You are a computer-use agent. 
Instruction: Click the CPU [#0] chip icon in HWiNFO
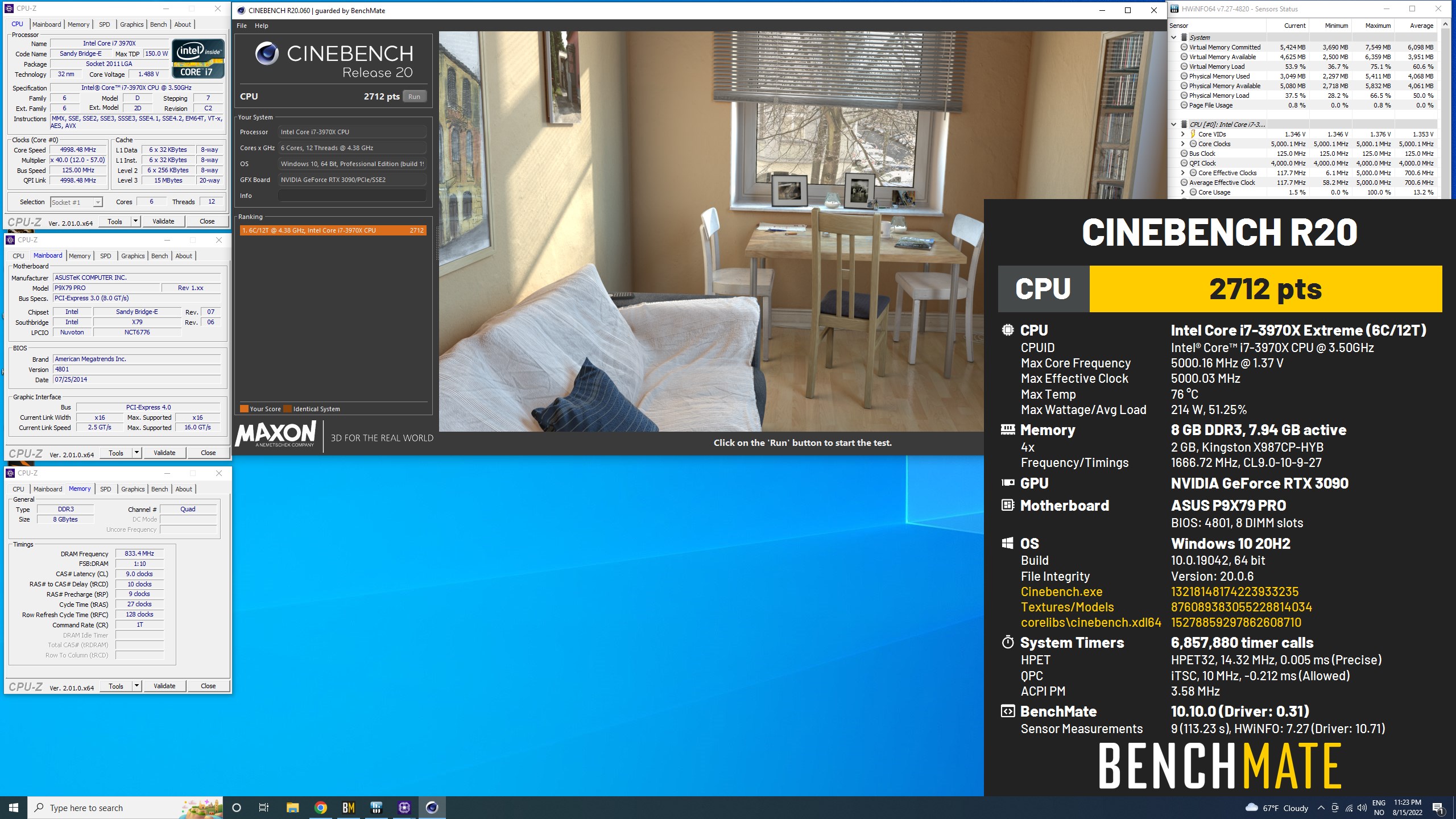[x=1184, y=124]
